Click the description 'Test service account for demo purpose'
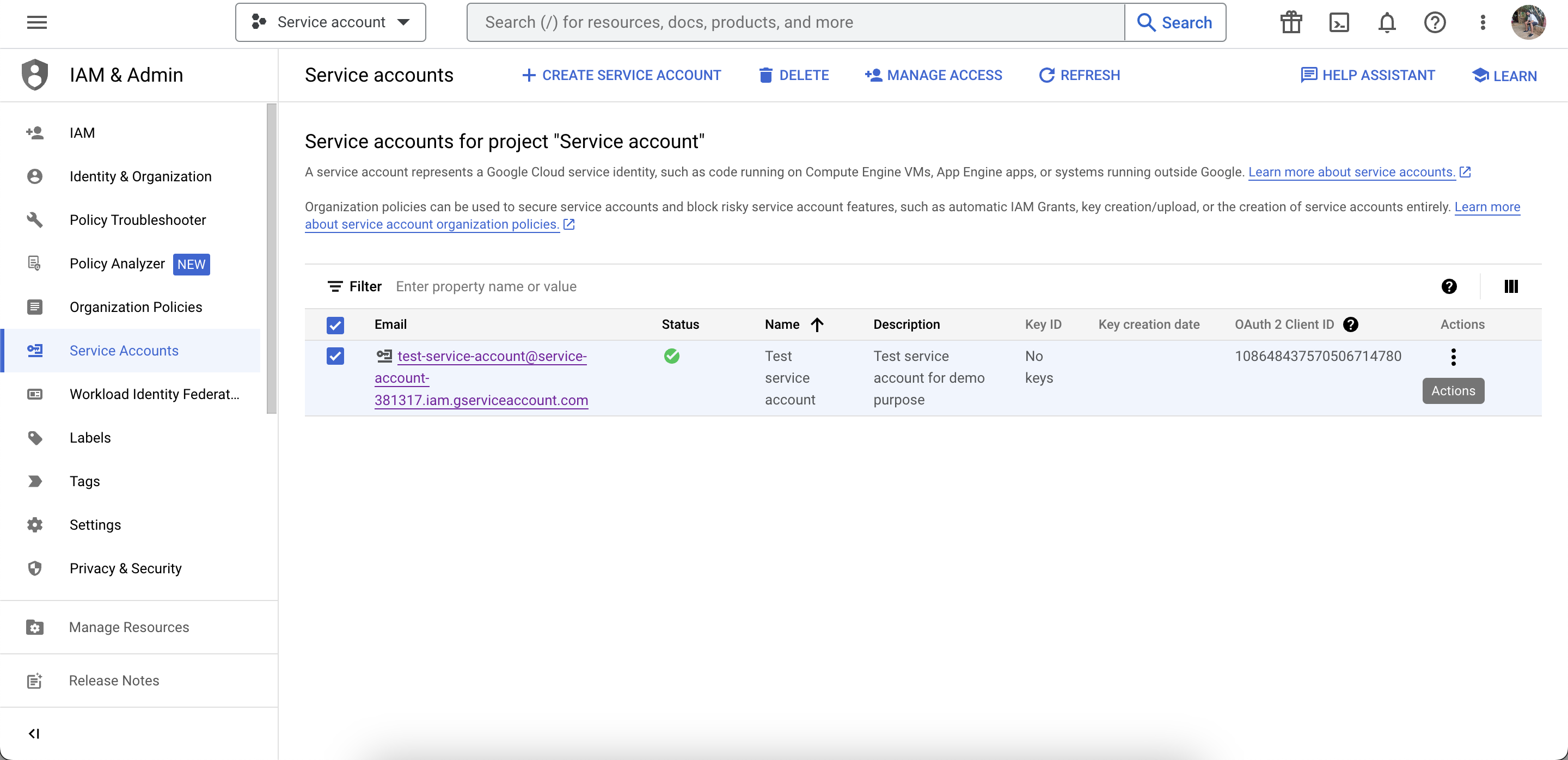 (929, 378)
